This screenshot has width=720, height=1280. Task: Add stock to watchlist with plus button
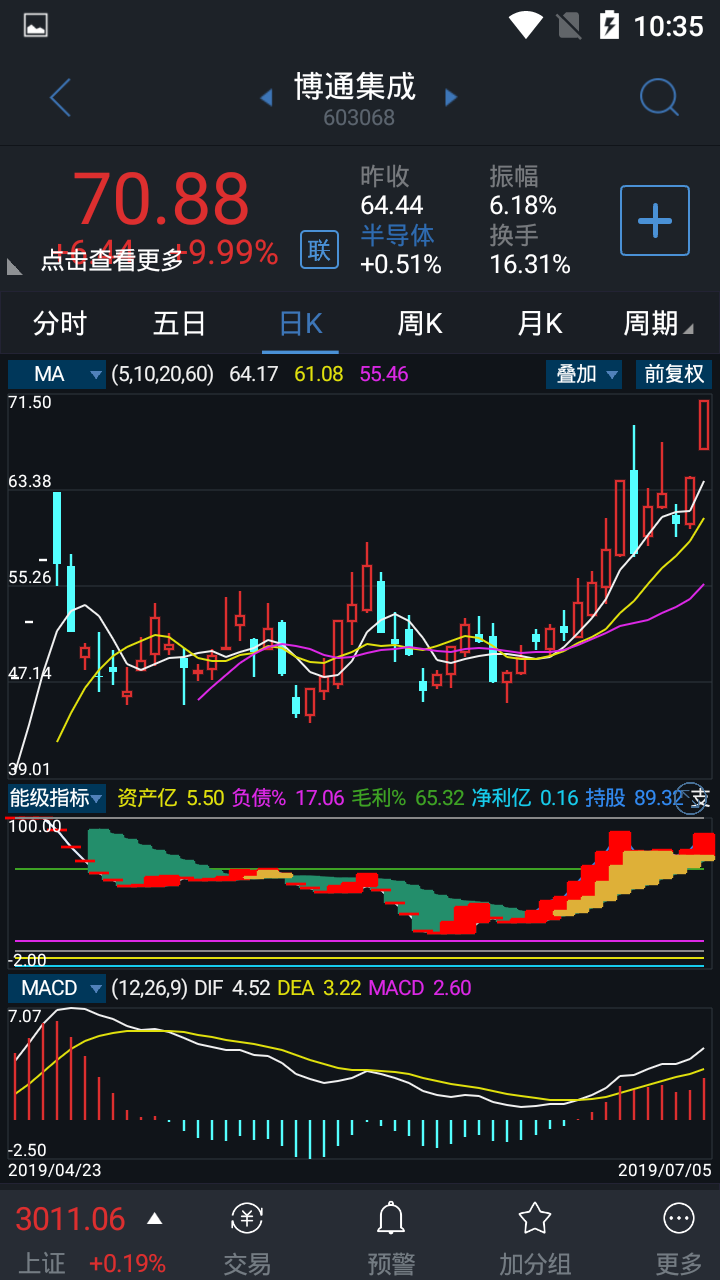tap(655, 220)
